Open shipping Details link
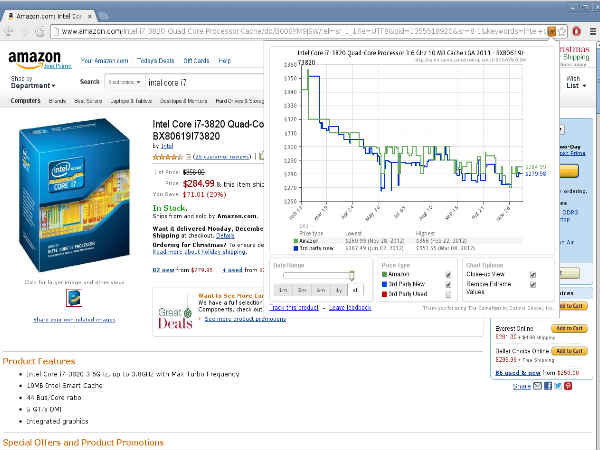The image size is (600, 450). pyautogui.click(x=225, y=236)
